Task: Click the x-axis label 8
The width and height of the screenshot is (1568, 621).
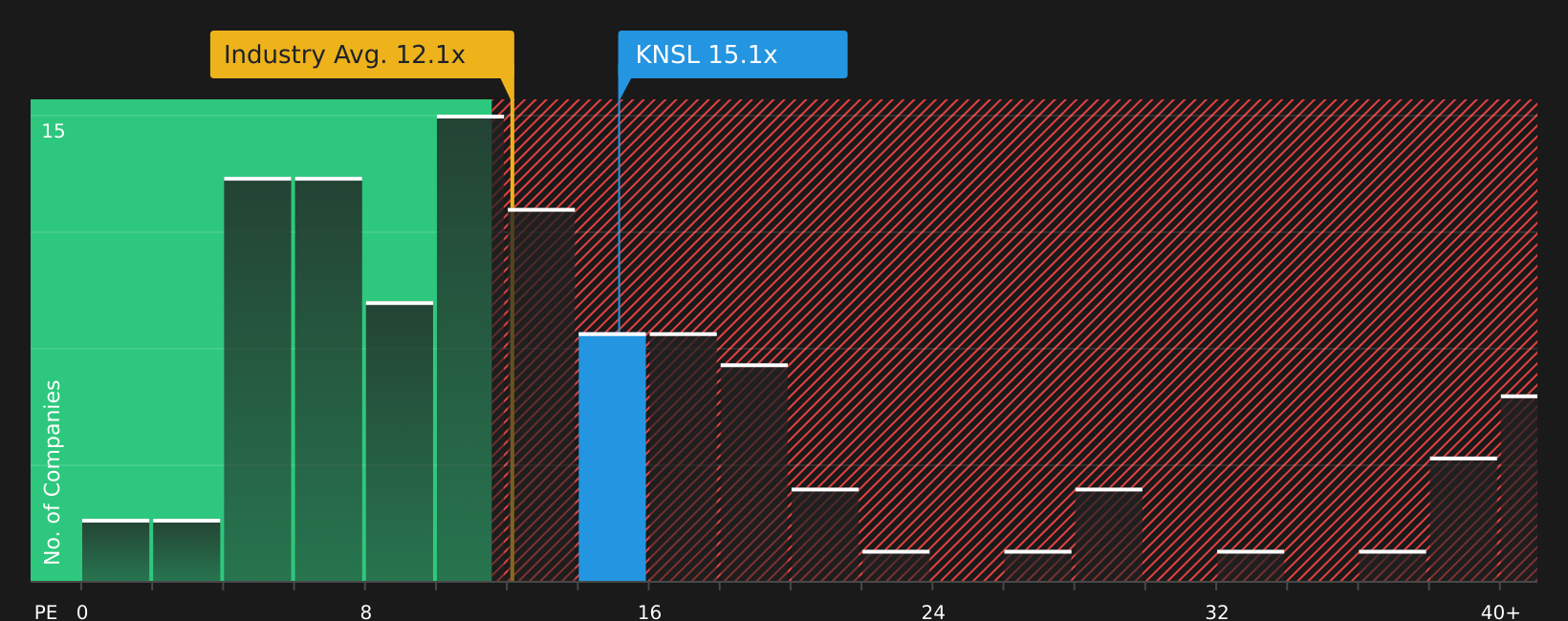Action: [366, 612]
